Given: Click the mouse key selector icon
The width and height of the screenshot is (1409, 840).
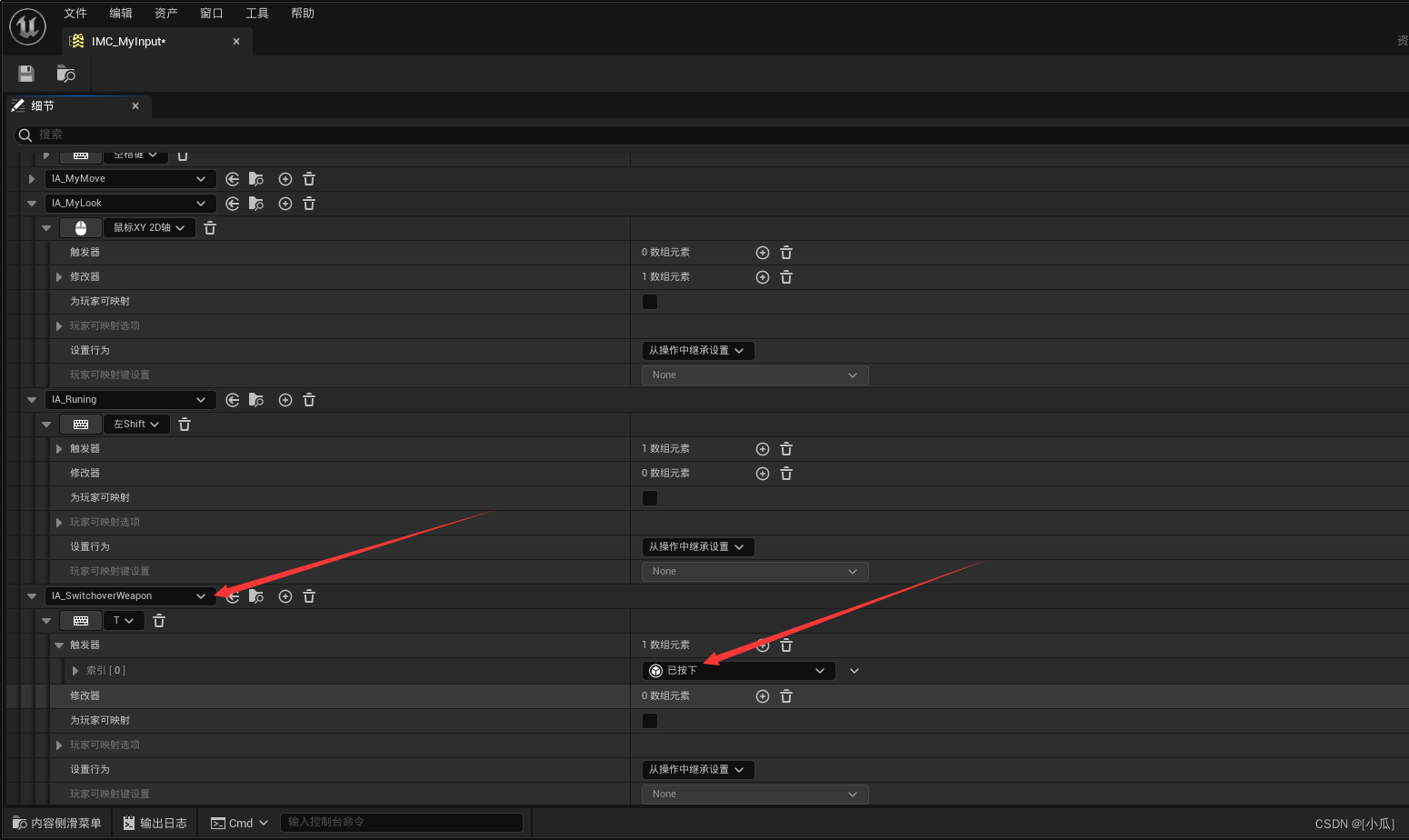Looking at the screenshot, I should point(81,228).
